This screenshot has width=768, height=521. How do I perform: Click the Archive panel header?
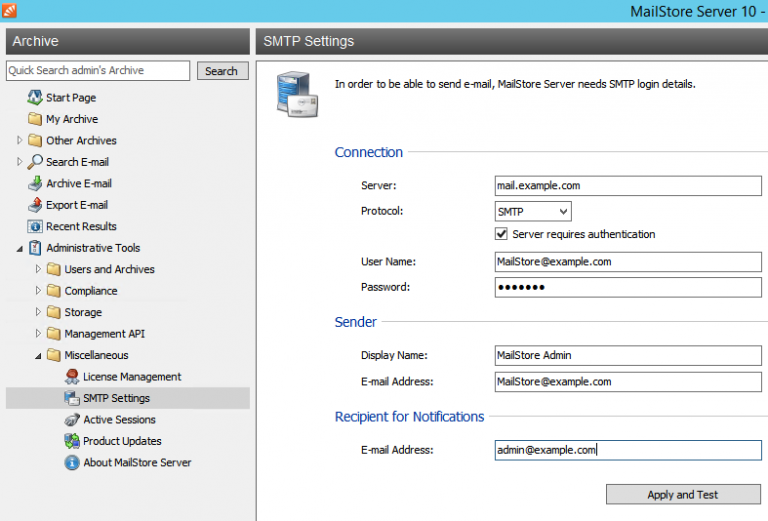128,41
